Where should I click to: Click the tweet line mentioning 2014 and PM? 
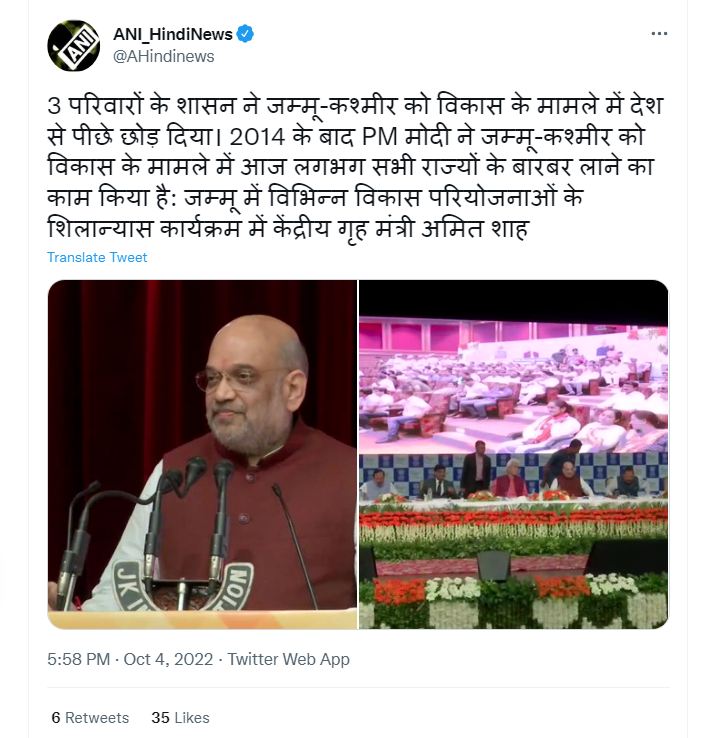click(346, 137)
